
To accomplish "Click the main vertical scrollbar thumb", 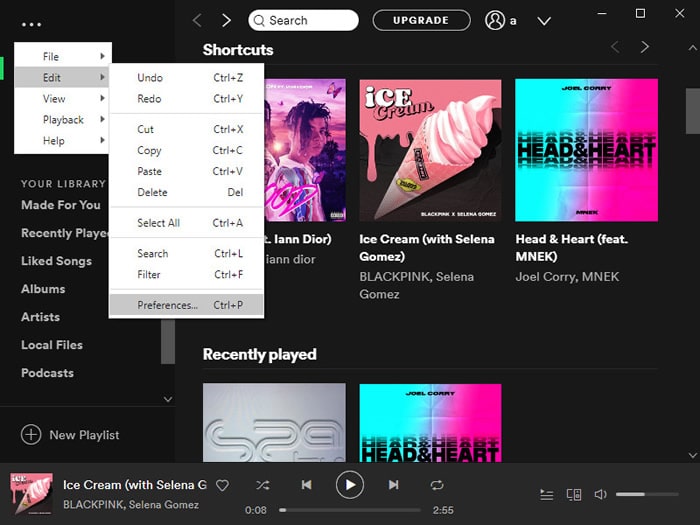I will click(x=692, y=111).
